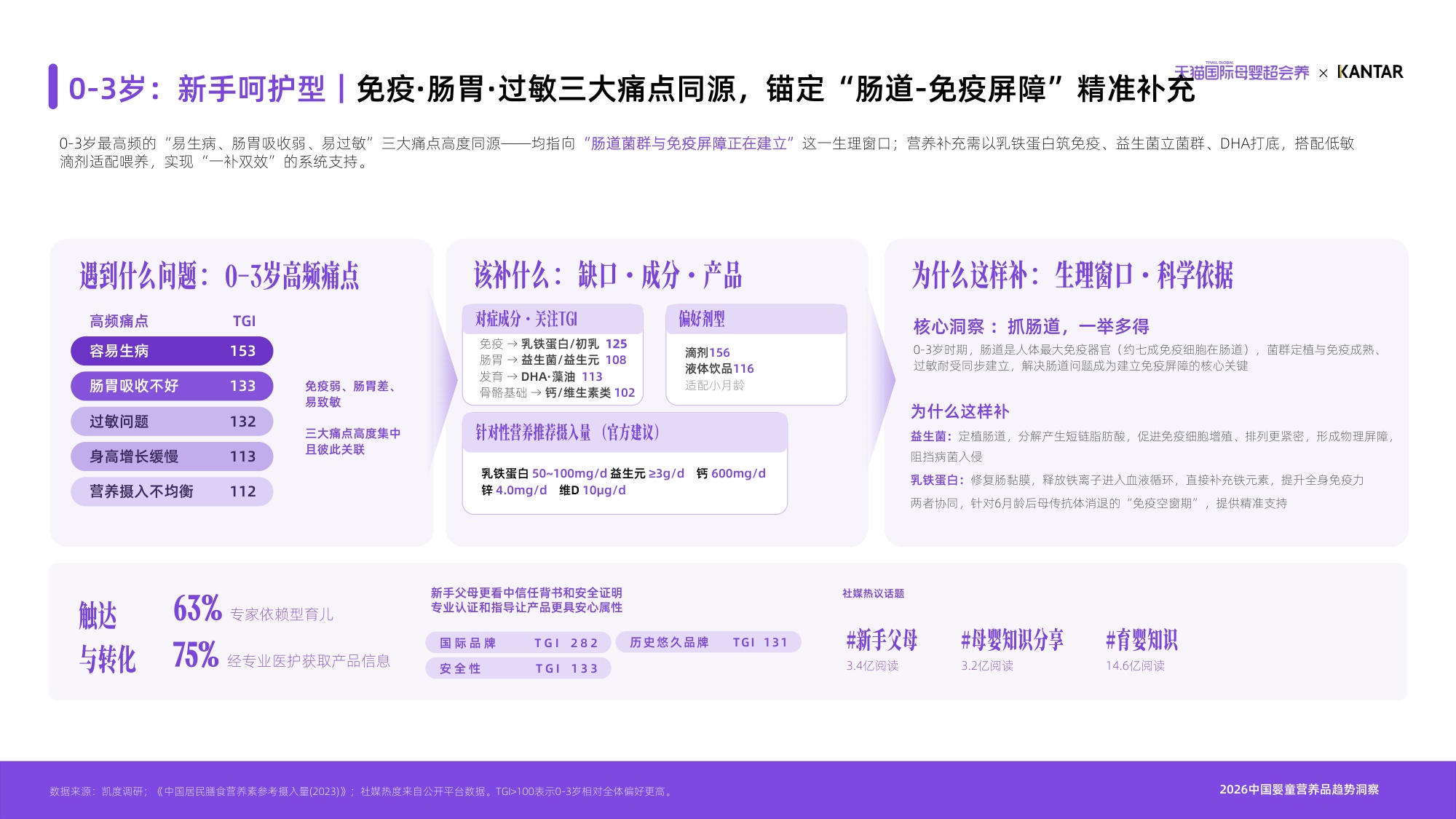
Task: Click the 三大痛点高度集中 note
Action: 353,441
